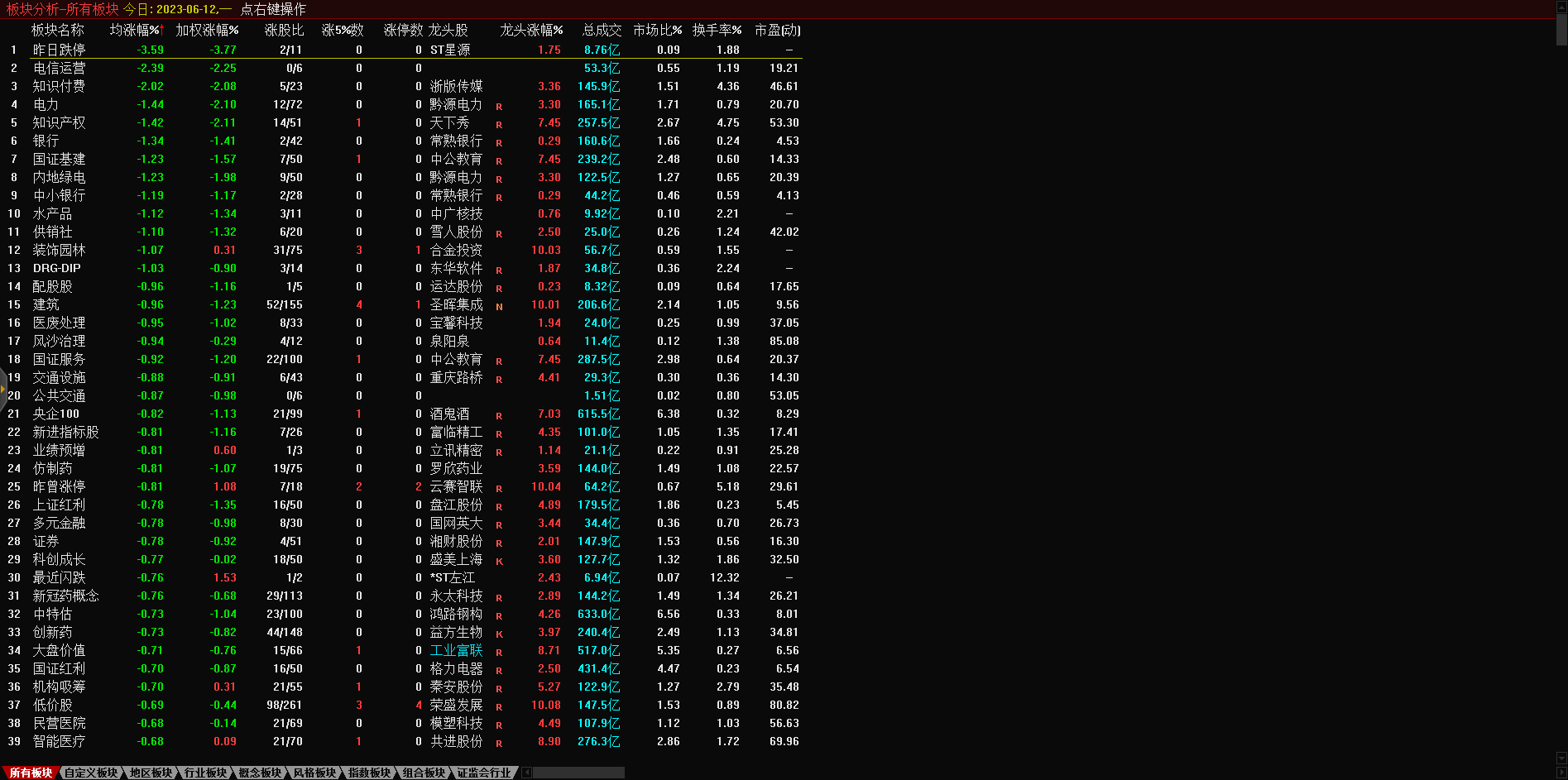Click the R marker next to 黔源电力 in row 4

[x=499, y=106]
